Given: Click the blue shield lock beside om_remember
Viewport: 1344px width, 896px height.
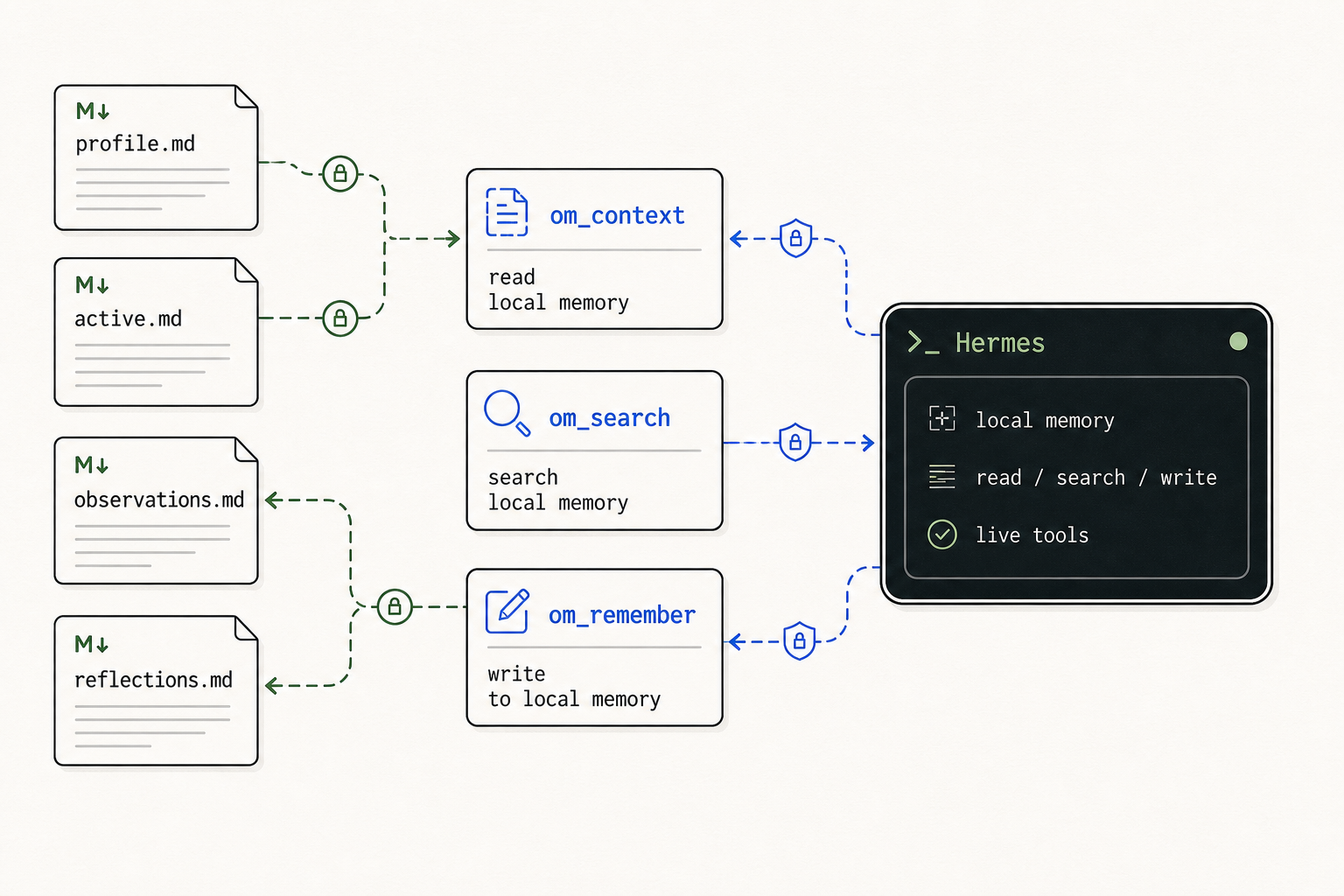Looking at the screenshot, I should point(800,641).
